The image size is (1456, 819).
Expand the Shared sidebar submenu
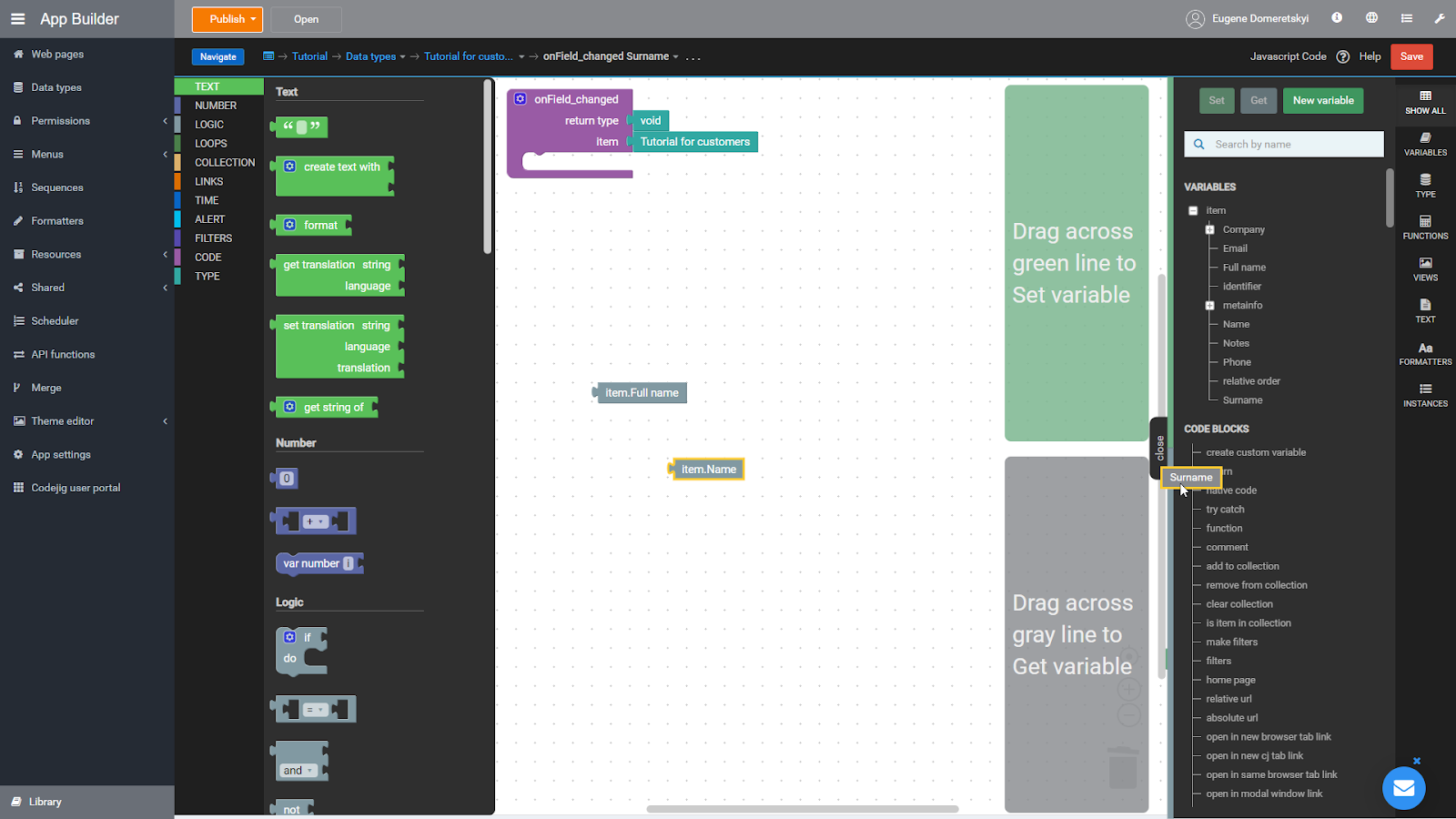[x=166, y=288]
